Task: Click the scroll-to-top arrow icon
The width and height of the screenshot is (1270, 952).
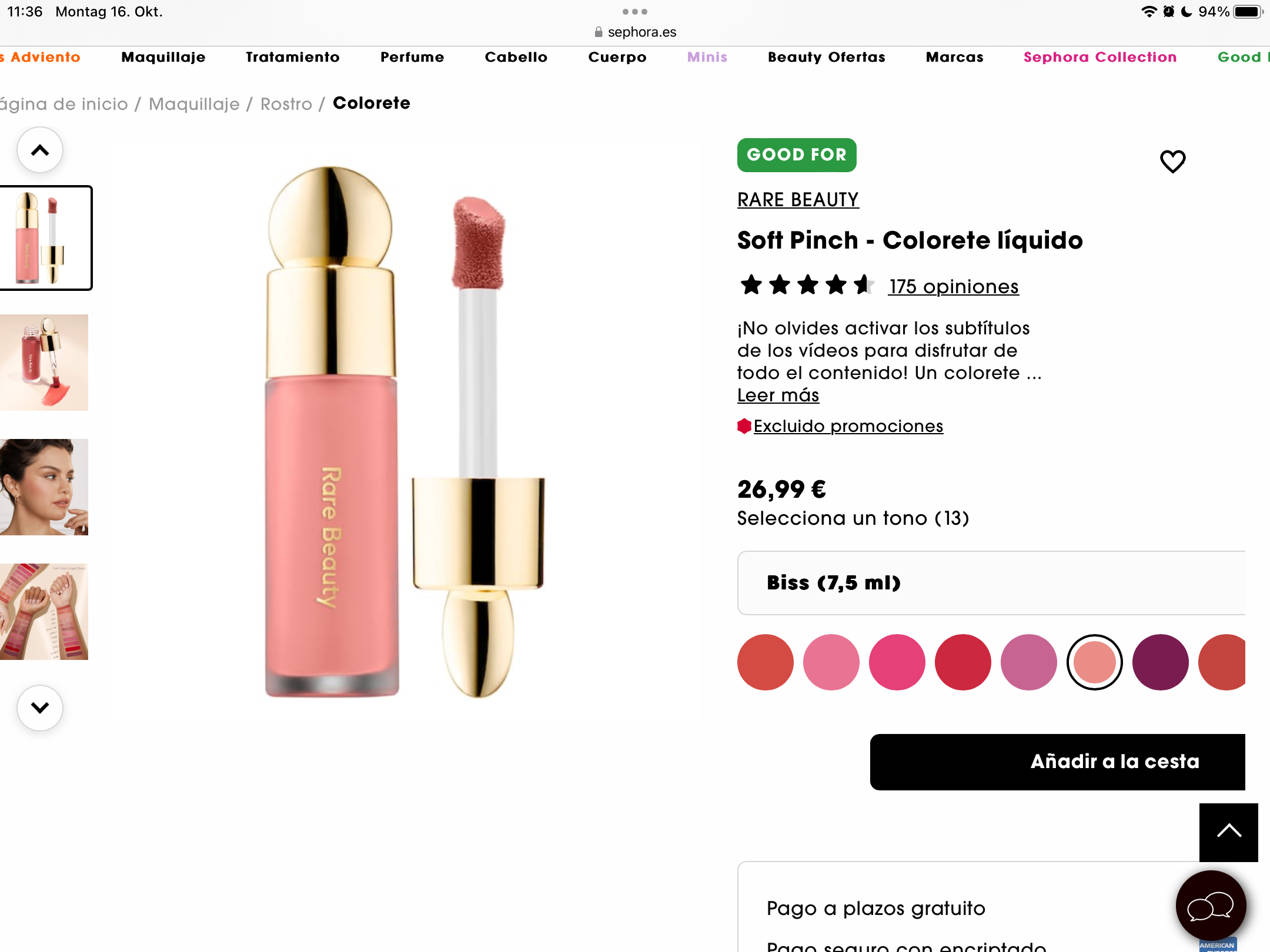Action: click(1230, 832)
